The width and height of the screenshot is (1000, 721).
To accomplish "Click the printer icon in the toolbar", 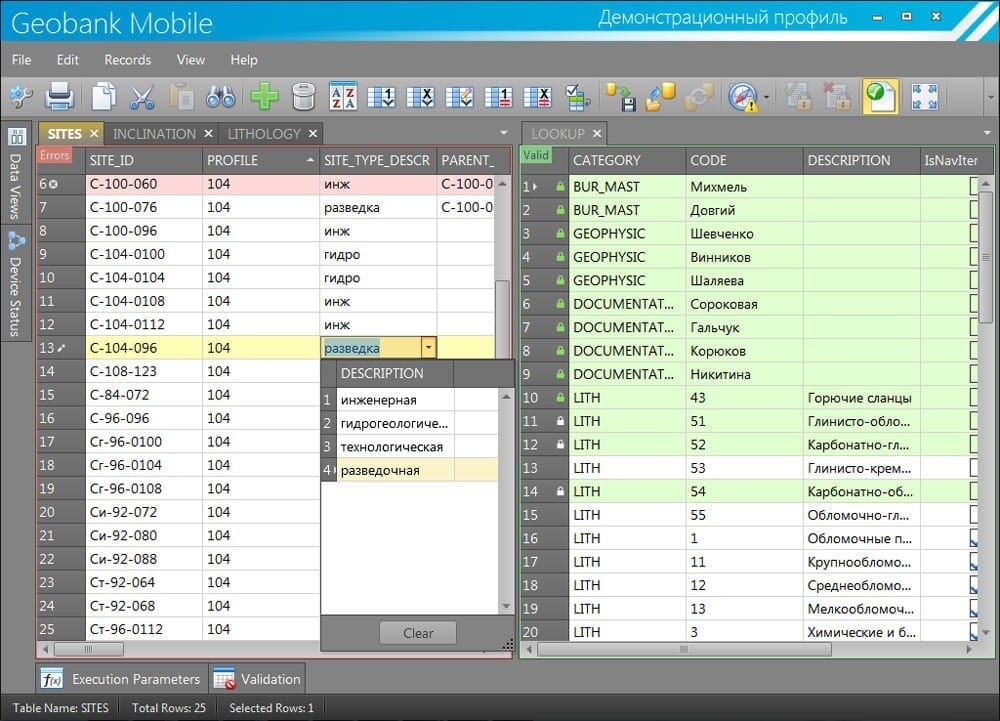I will point(59,96).
